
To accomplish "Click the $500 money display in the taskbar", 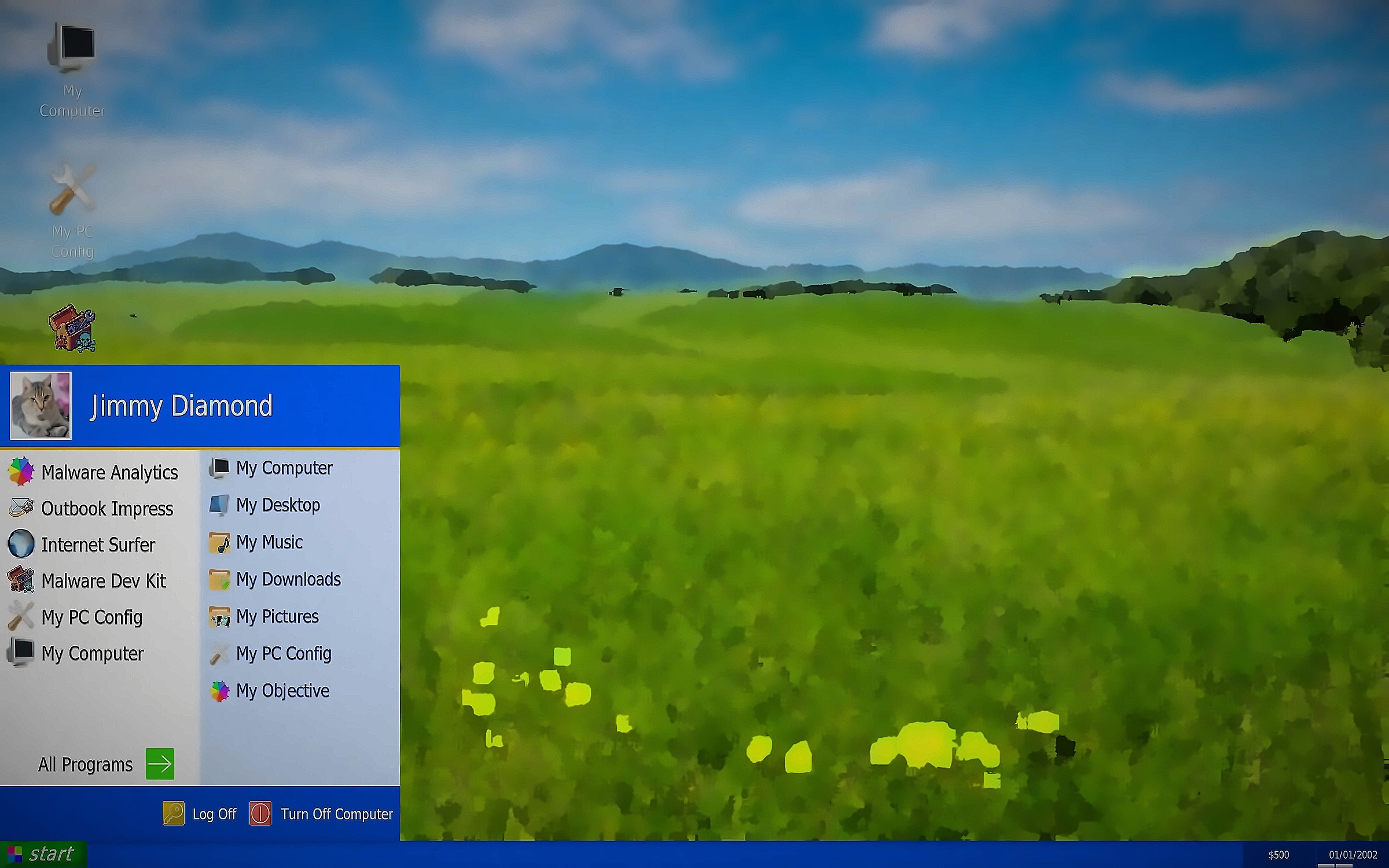I will click(x=1278, y=855).
